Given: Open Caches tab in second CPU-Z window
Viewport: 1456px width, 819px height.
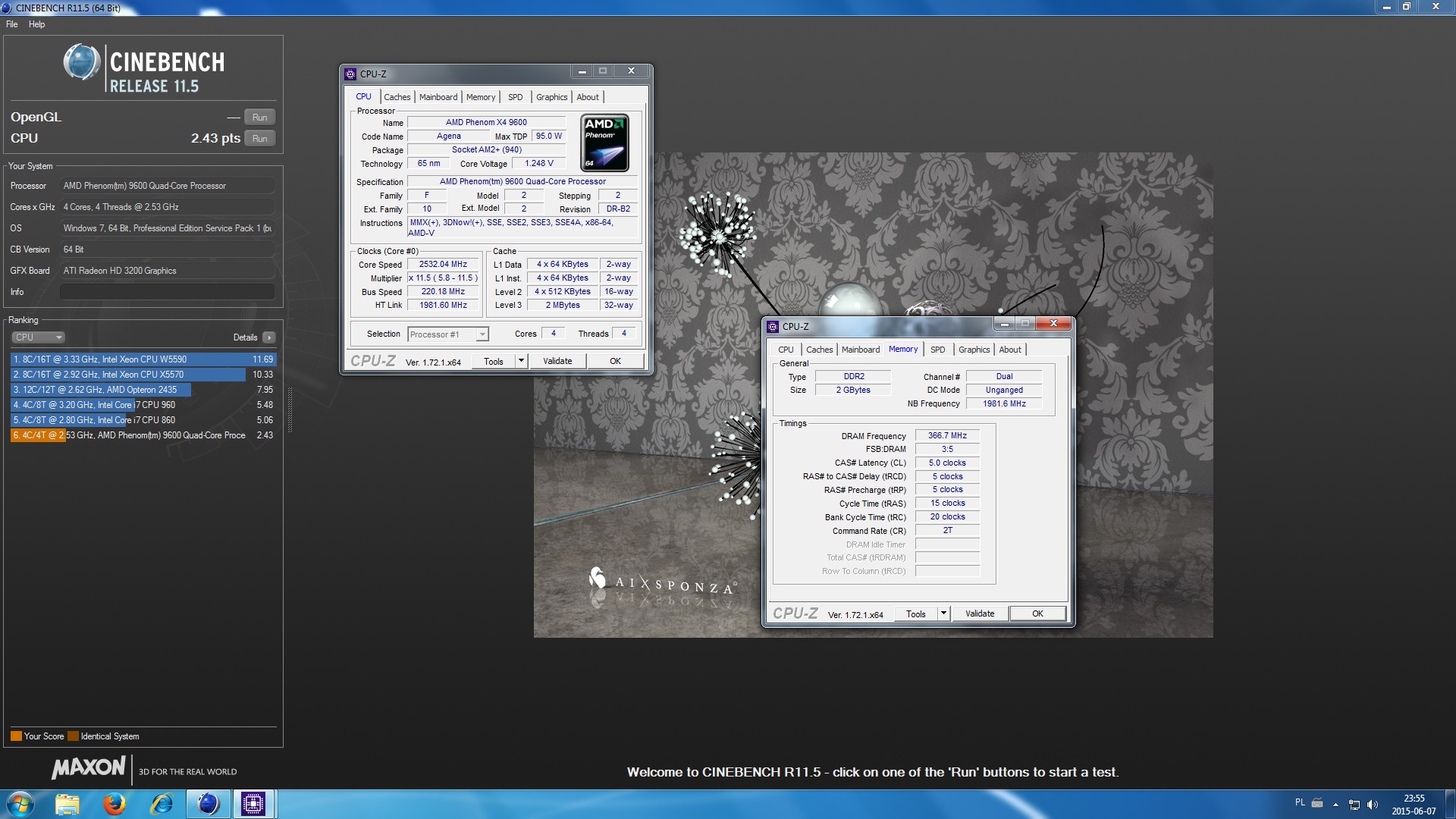Looking at the screenshot, I should (819, 350).
